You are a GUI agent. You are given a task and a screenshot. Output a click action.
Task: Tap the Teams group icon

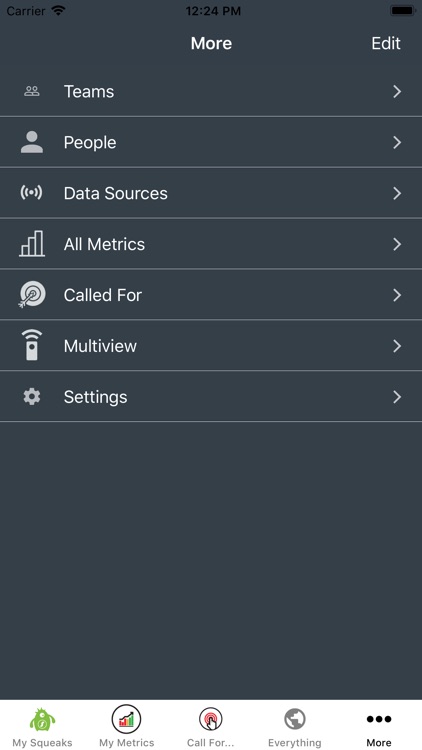point(32,91)
